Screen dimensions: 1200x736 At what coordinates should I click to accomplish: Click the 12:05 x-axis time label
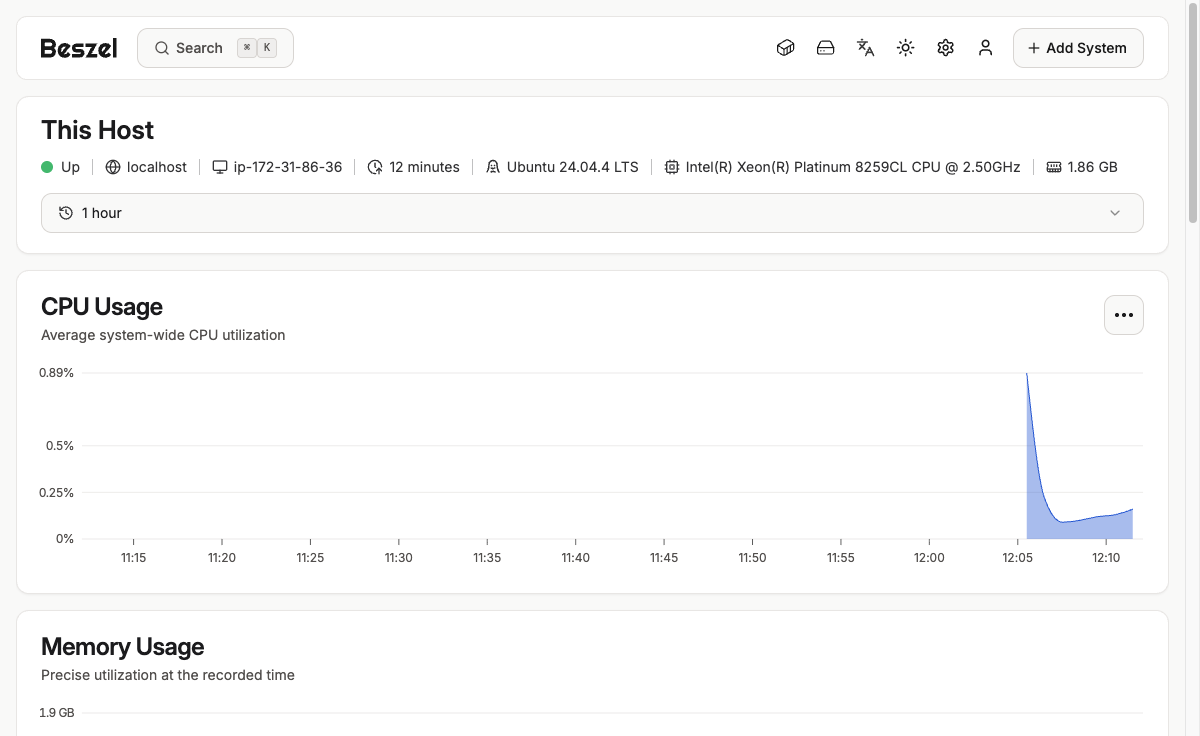[x=1018, y=558]
